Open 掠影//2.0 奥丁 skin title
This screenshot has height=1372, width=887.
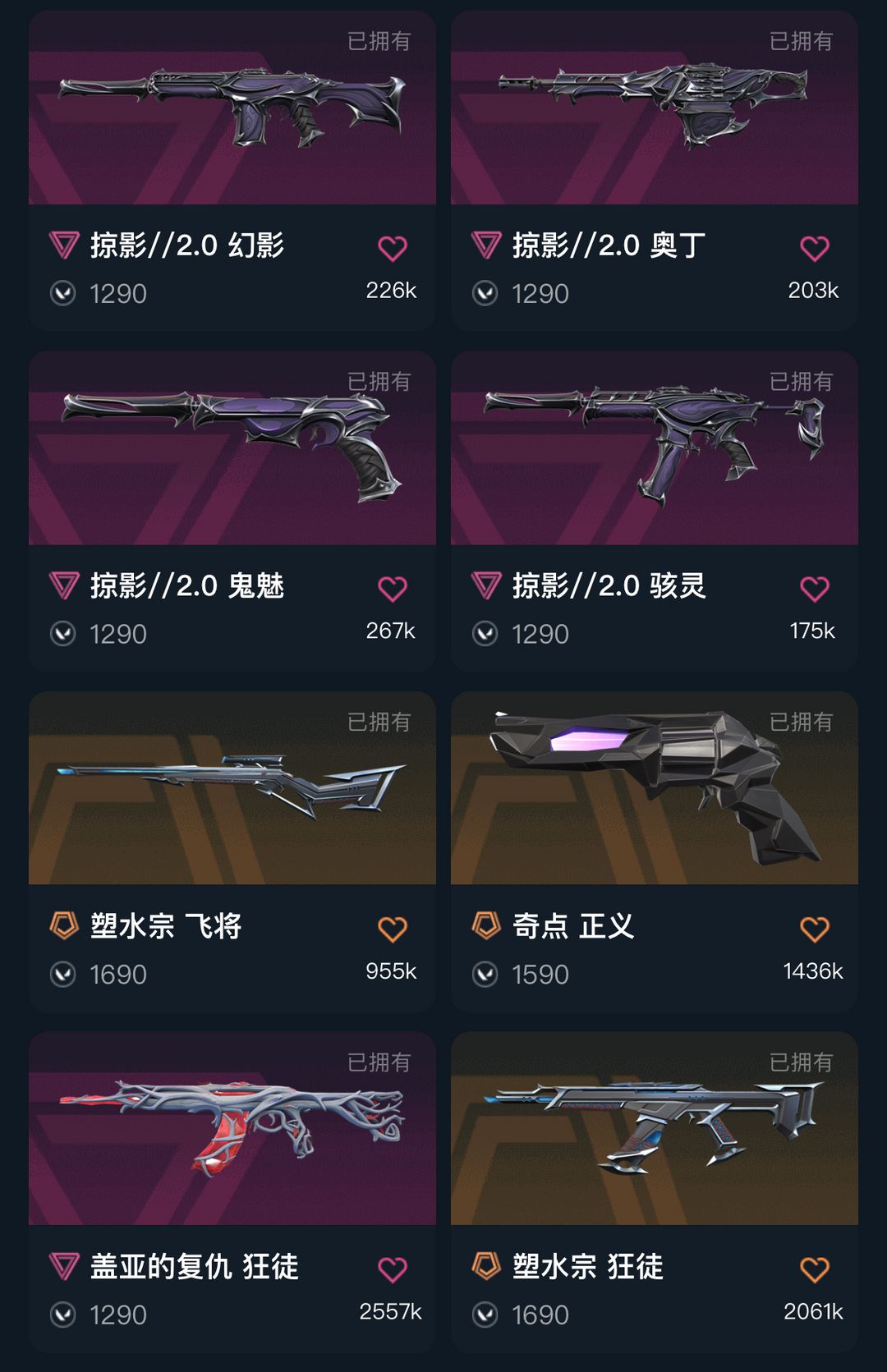609,245
